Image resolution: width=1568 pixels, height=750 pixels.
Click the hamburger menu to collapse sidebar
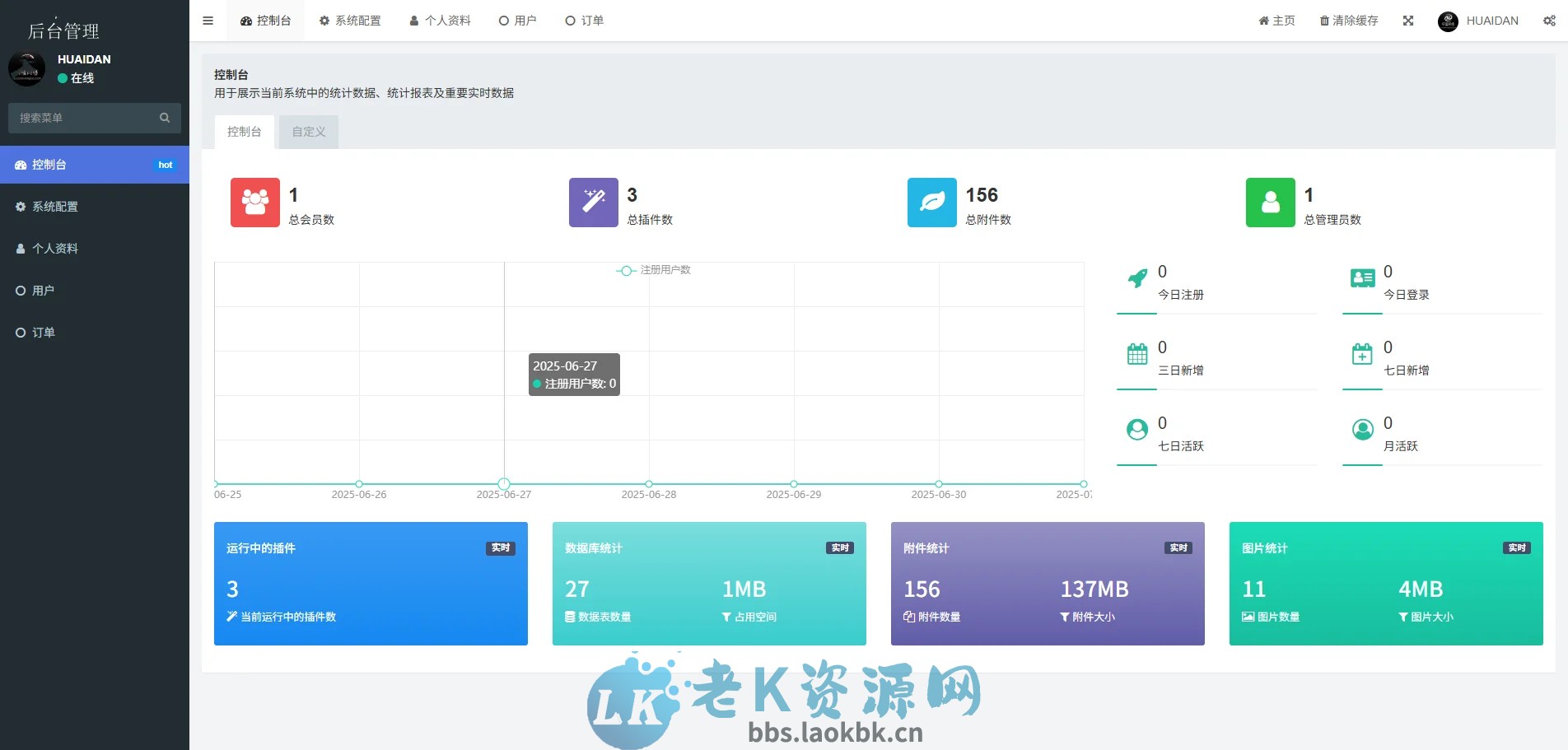coord(208,20)
